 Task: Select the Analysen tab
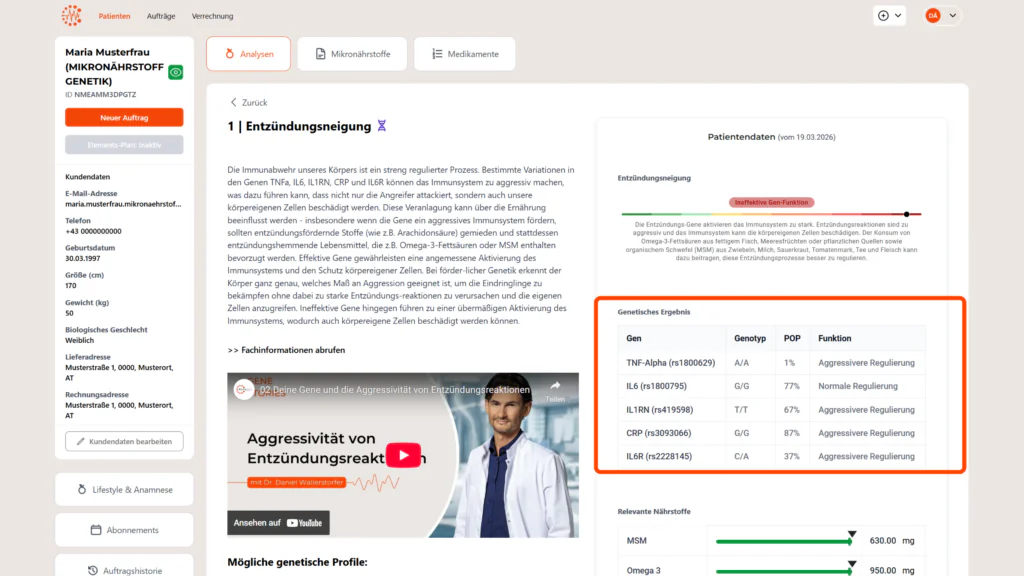pos(248,54)
